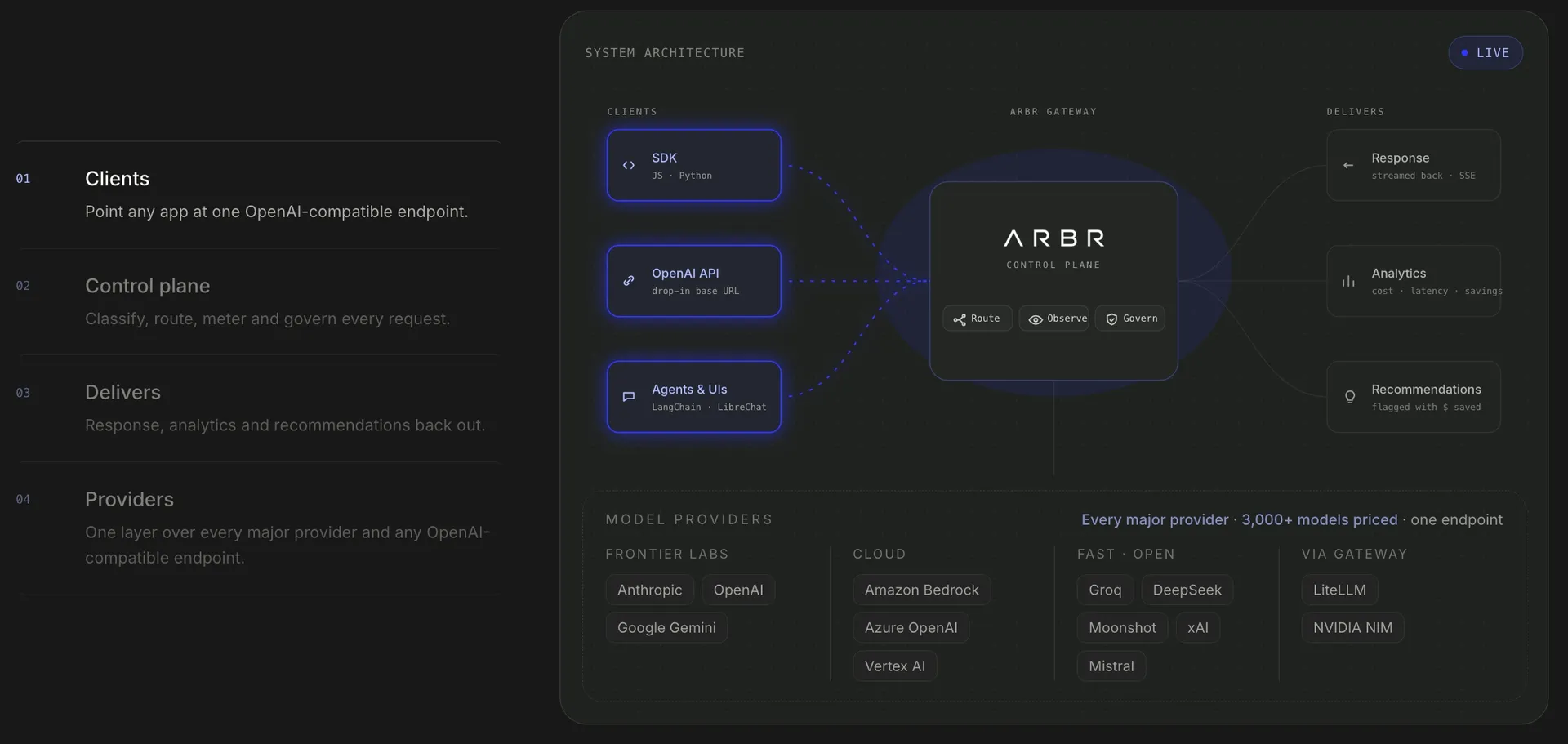Click the 'LangChain · LibreChat' subtitle
1568x744 pixels.
click(x=709, y=408)
